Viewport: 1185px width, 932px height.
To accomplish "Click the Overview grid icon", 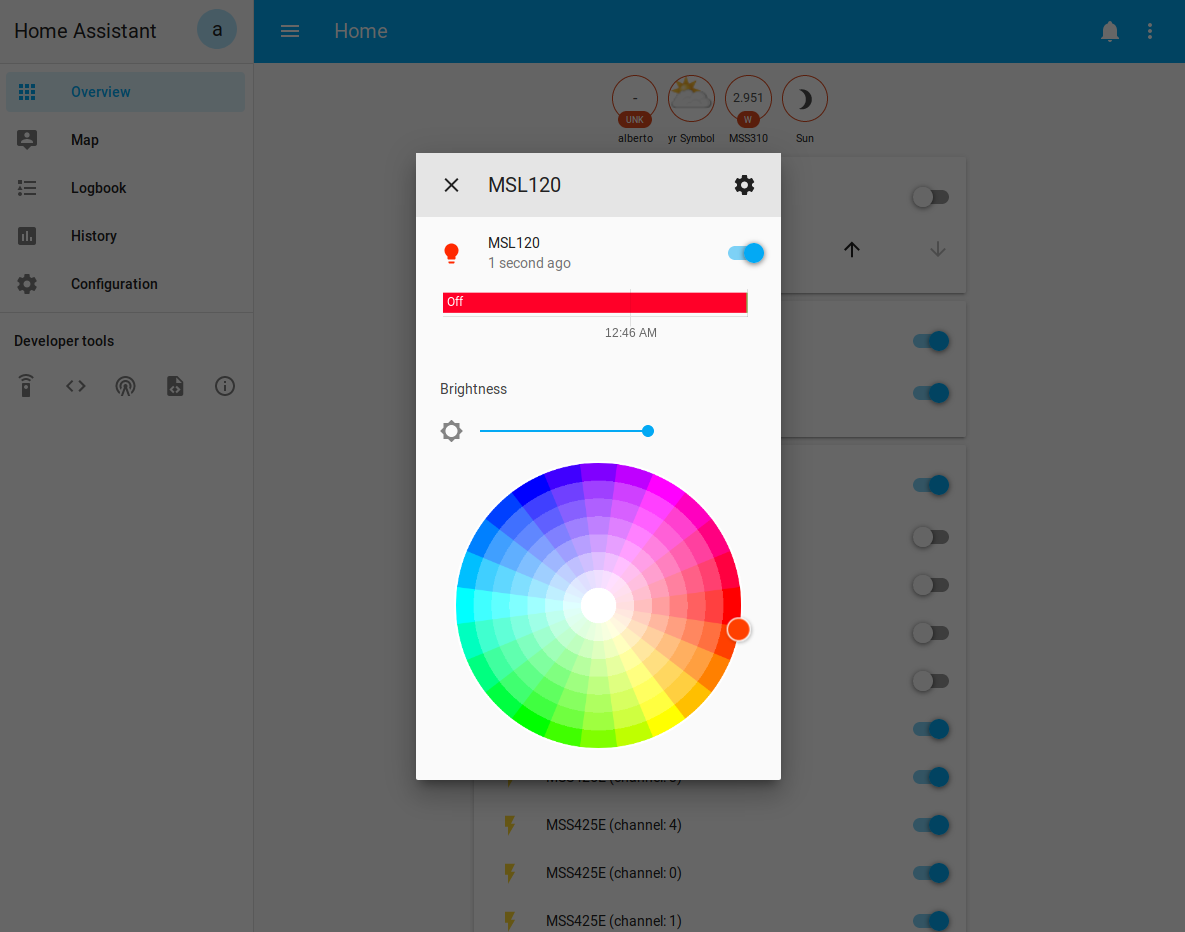I will pyautogui.click(x=27, y=92).
